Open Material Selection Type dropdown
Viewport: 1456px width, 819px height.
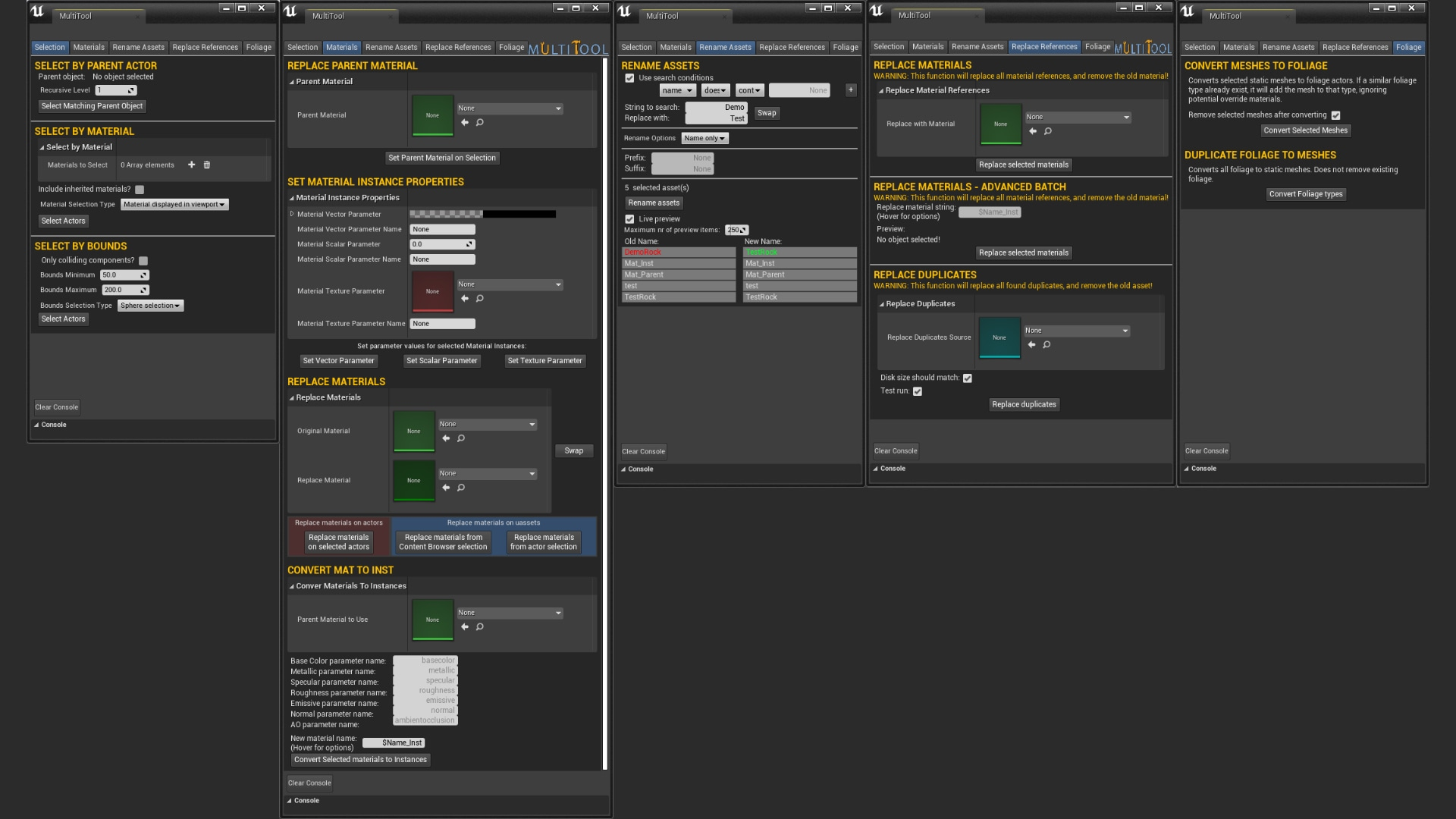174,205
